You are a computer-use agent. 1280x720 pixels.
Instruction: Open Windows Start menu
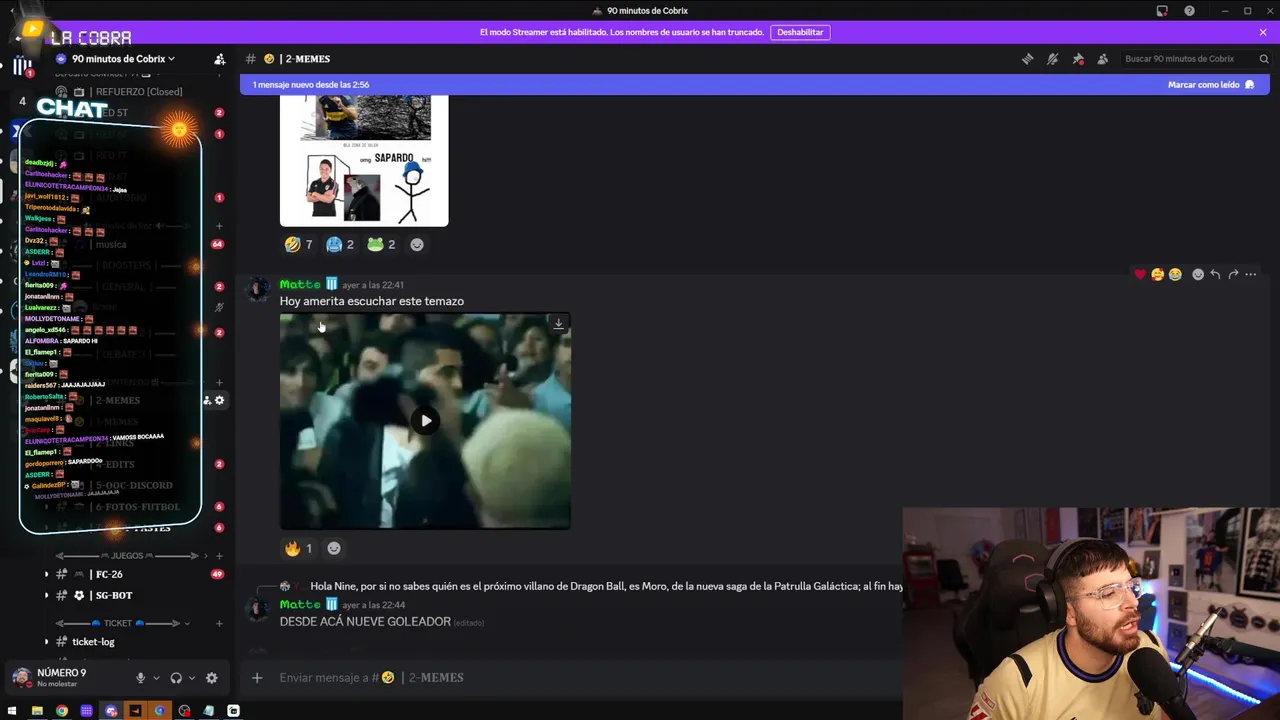pos(13,711)
